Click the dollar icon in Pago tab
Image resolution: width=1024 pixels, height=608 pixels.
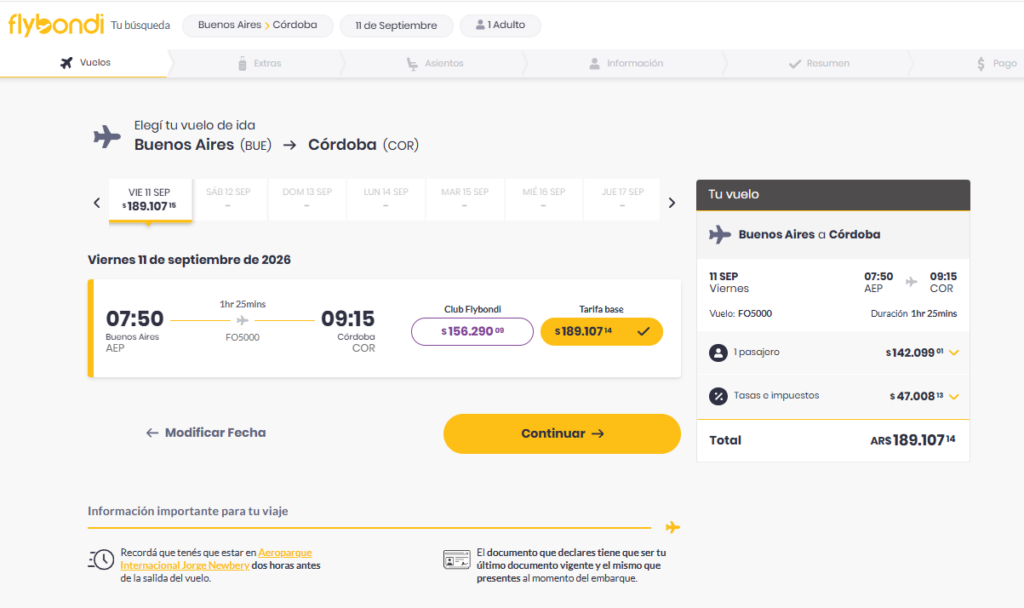click(981, 63)
